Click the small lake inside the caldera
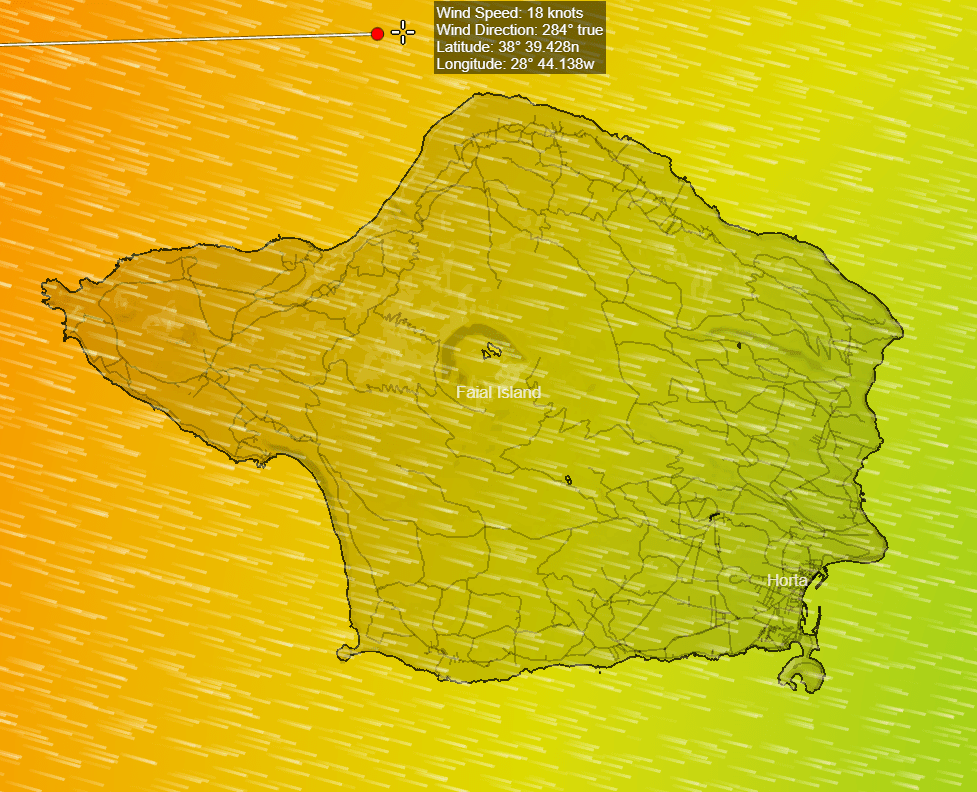The width and height of the screenshot is (977, 792). point(491,351)
